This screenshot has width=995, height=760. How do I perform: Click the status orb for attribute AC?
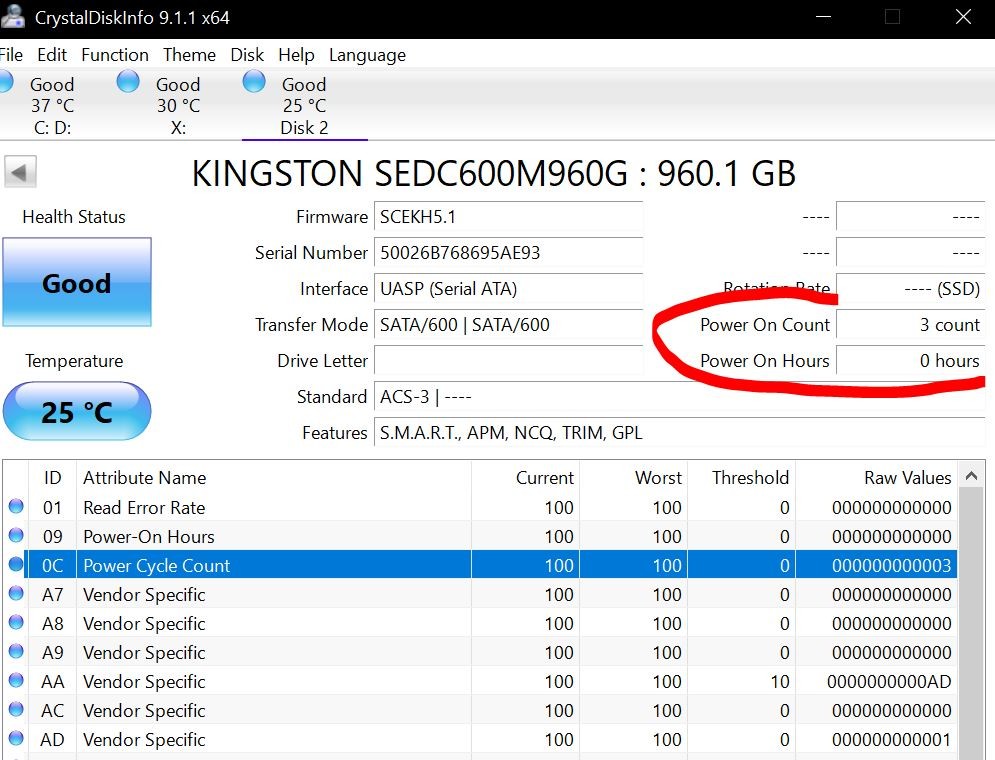click(16, 710)
